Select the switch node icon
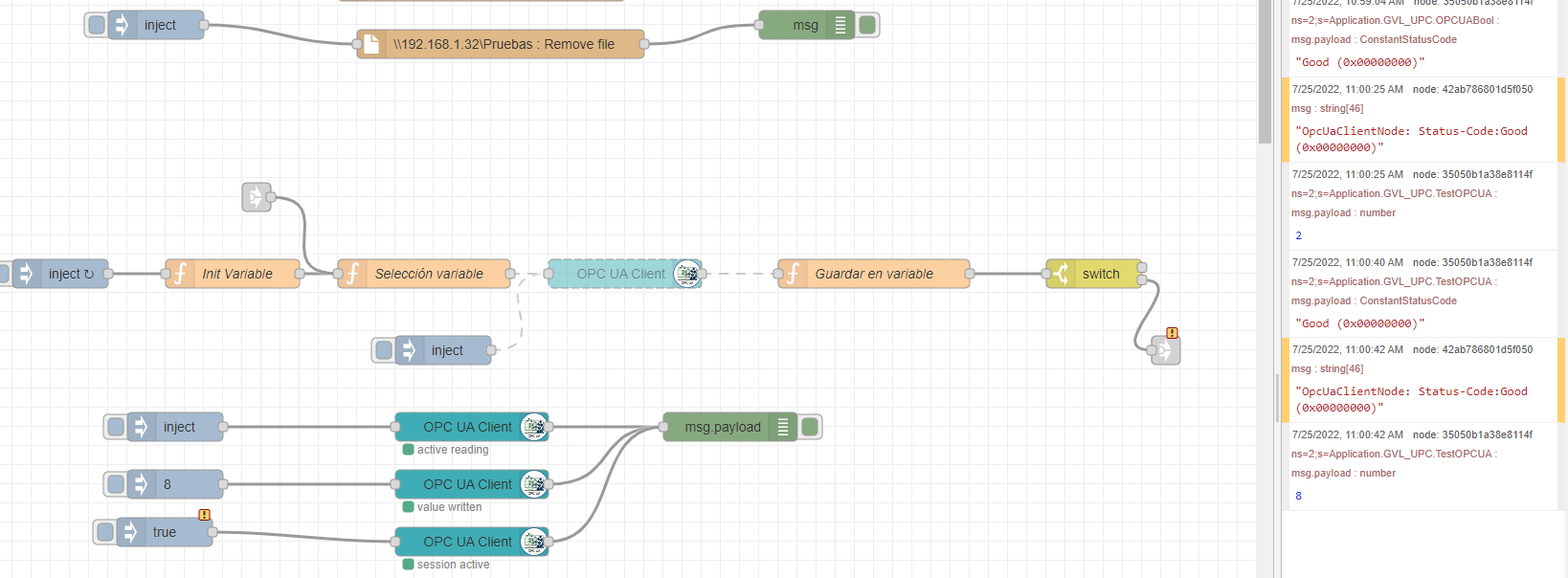This screenshot has height=578, width=1568. [x=1061, y=274]
